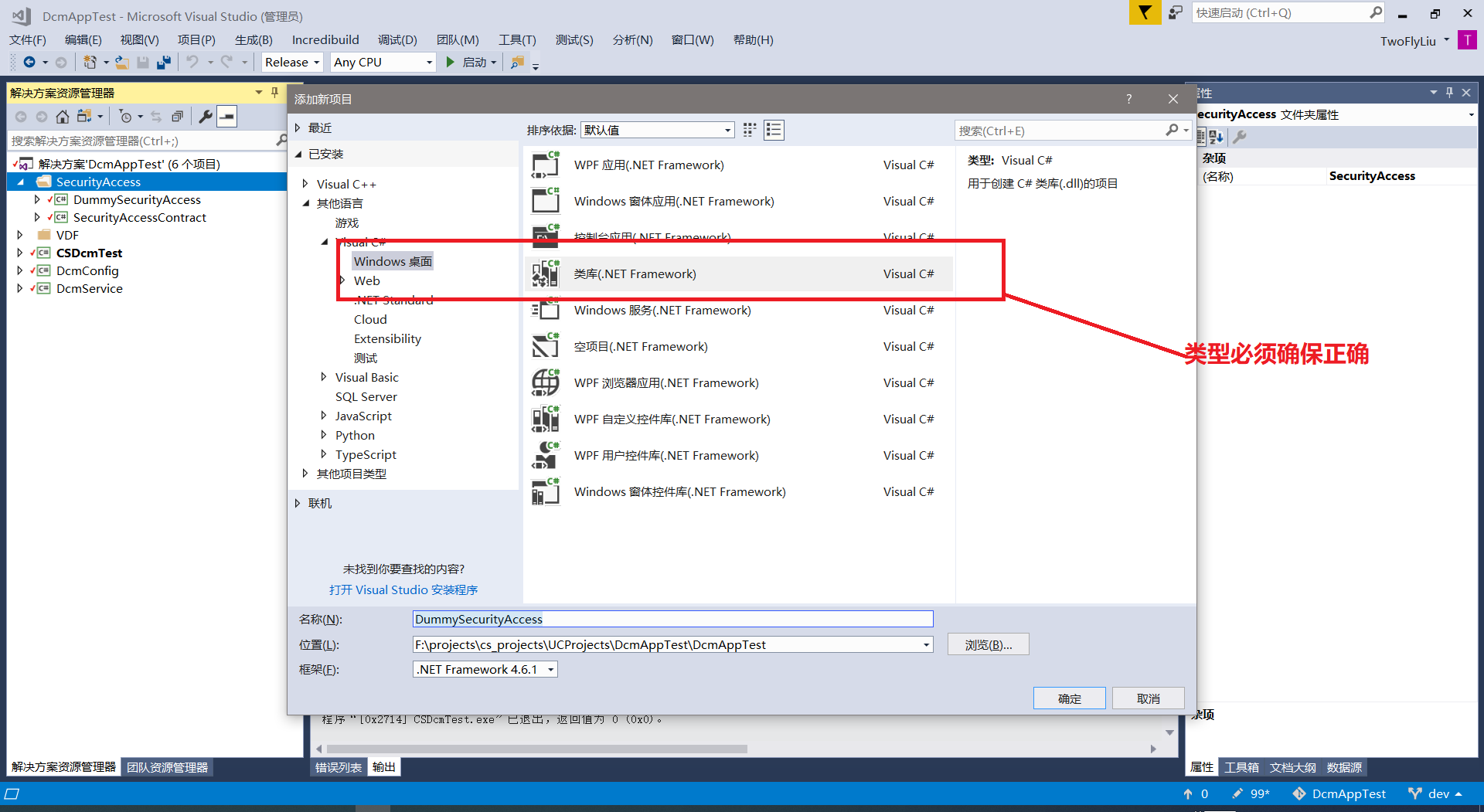Viewport: 1484px width, 812px height.
Task: Click the green start debugging arrow
Action: click(451, 63)
